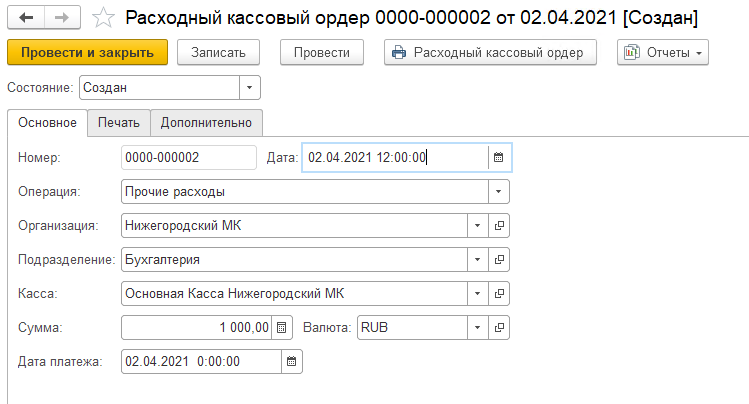The height and width of the screenshot is (404, 749).
Task: Switch to the Дополнительно tab
Action: point(205,122)
